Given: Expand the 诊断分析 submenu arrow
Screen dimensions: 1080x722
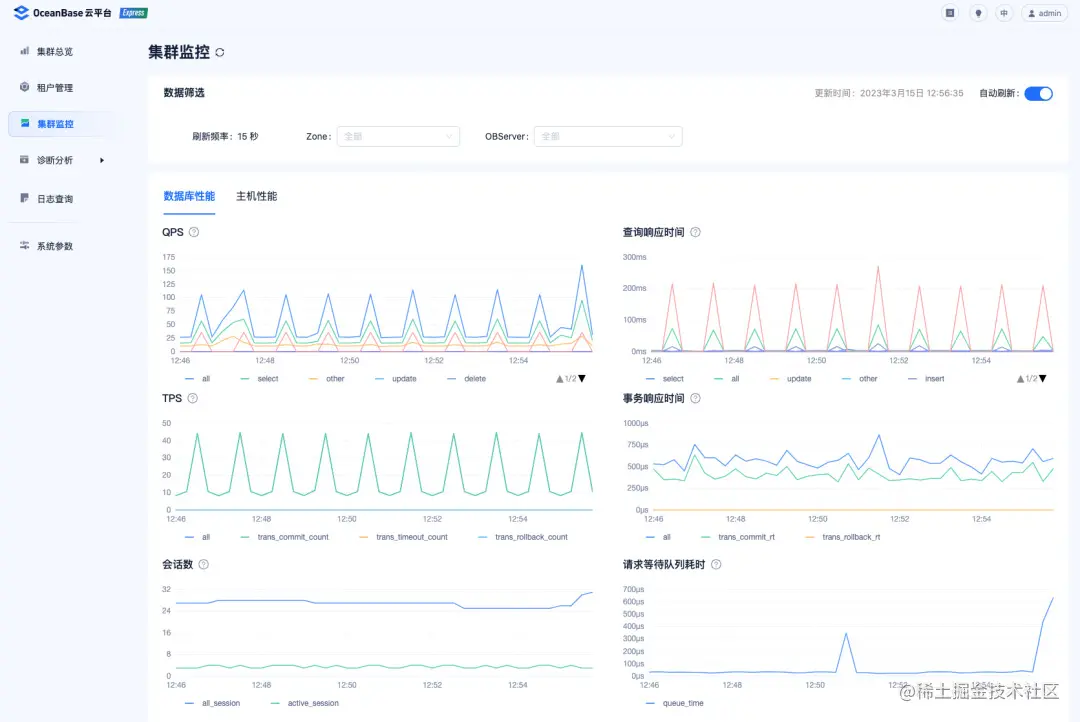Looking at the screenshot, I should (x=102, y=161).
